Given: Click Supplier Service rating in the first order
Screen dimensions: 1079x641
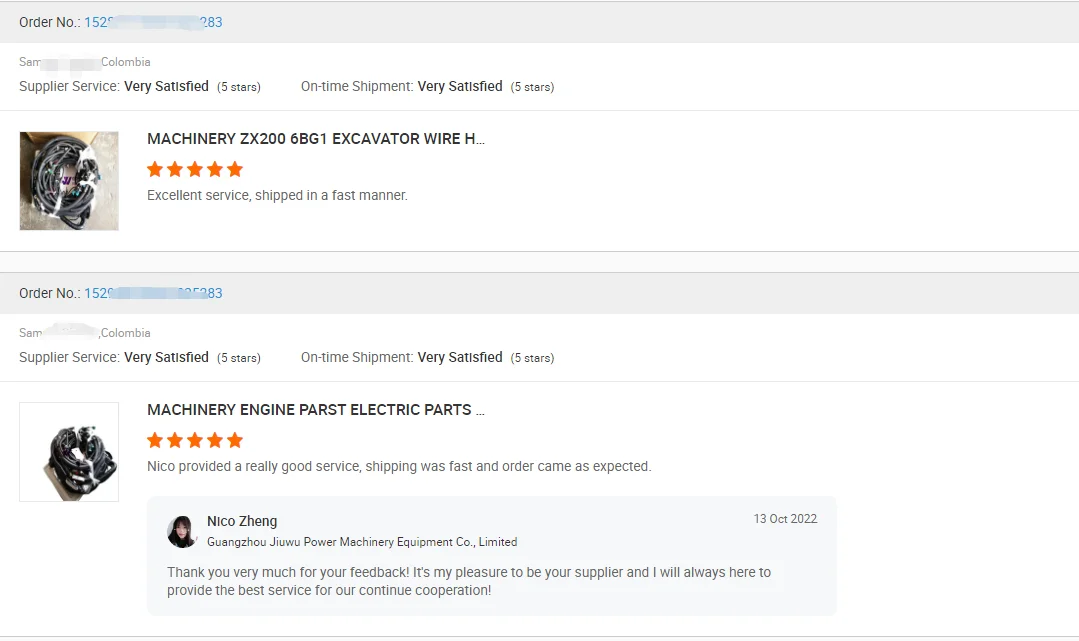Looking at the screenshot, I should click(x=140, y=87).
